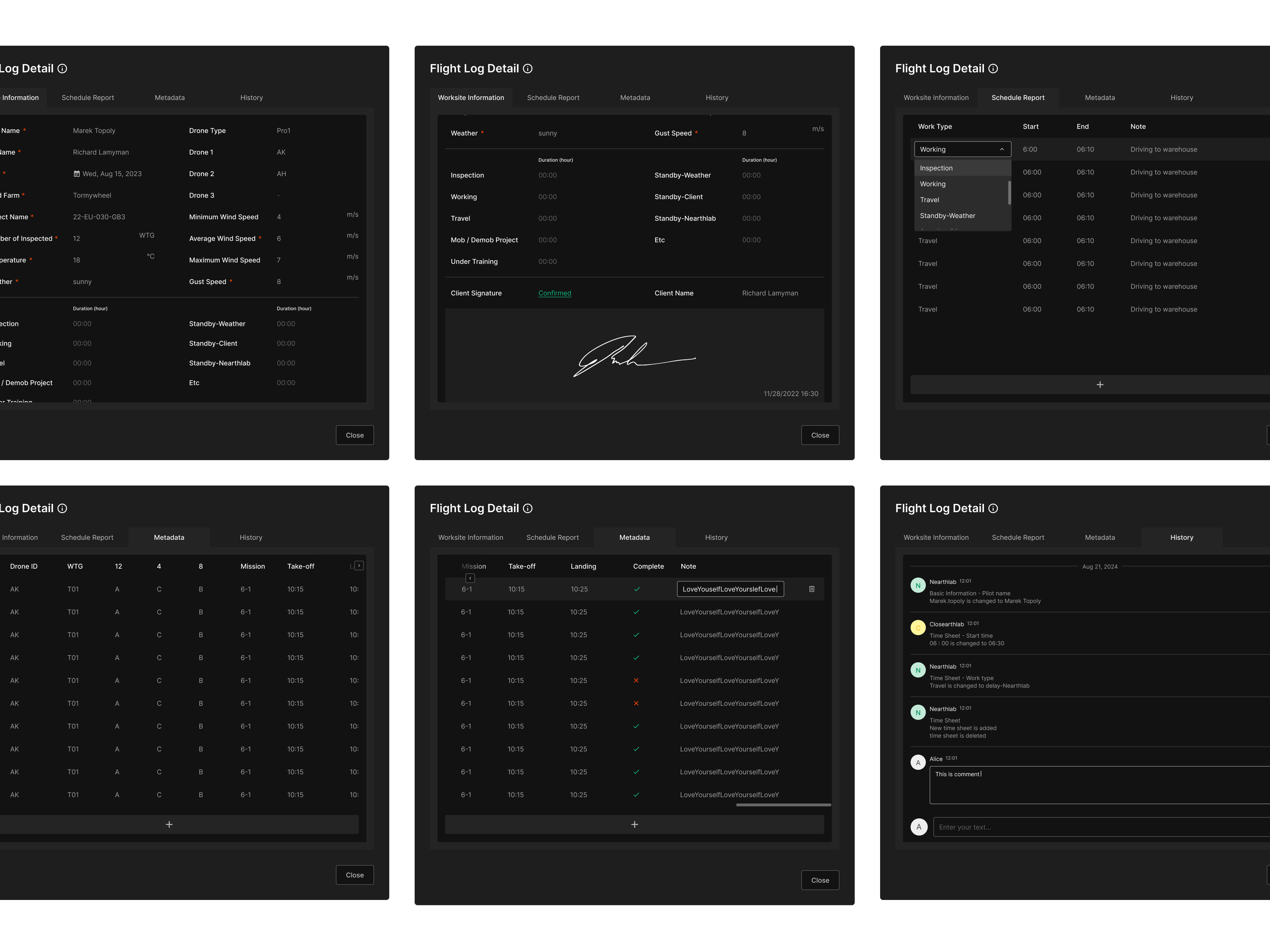Collapse the Mission column with the left chevron
Screen dimensions: 1270x952
click(x=470, y=578)
